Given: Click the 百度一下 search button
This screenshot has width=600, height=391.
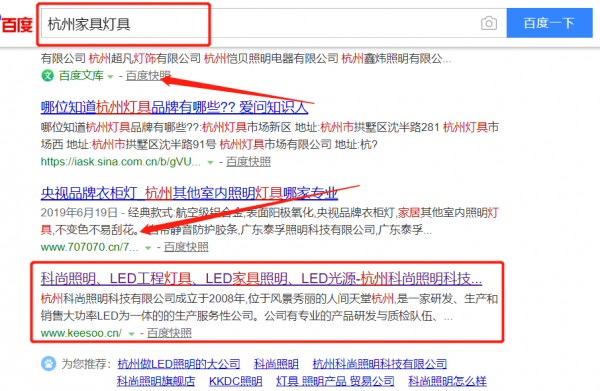Looking at the screenshot, I should point(549,23).
